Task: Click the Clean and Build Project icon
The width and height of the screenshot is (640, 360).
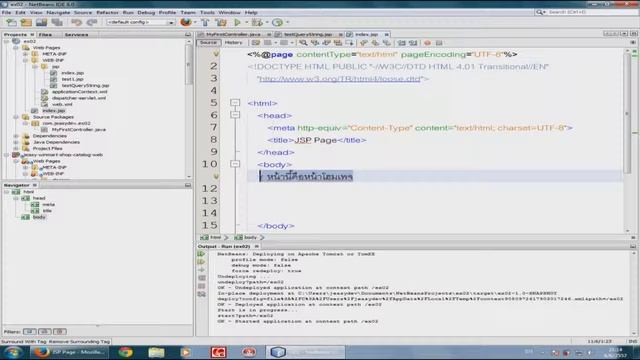Action: (x=221, y=22)
